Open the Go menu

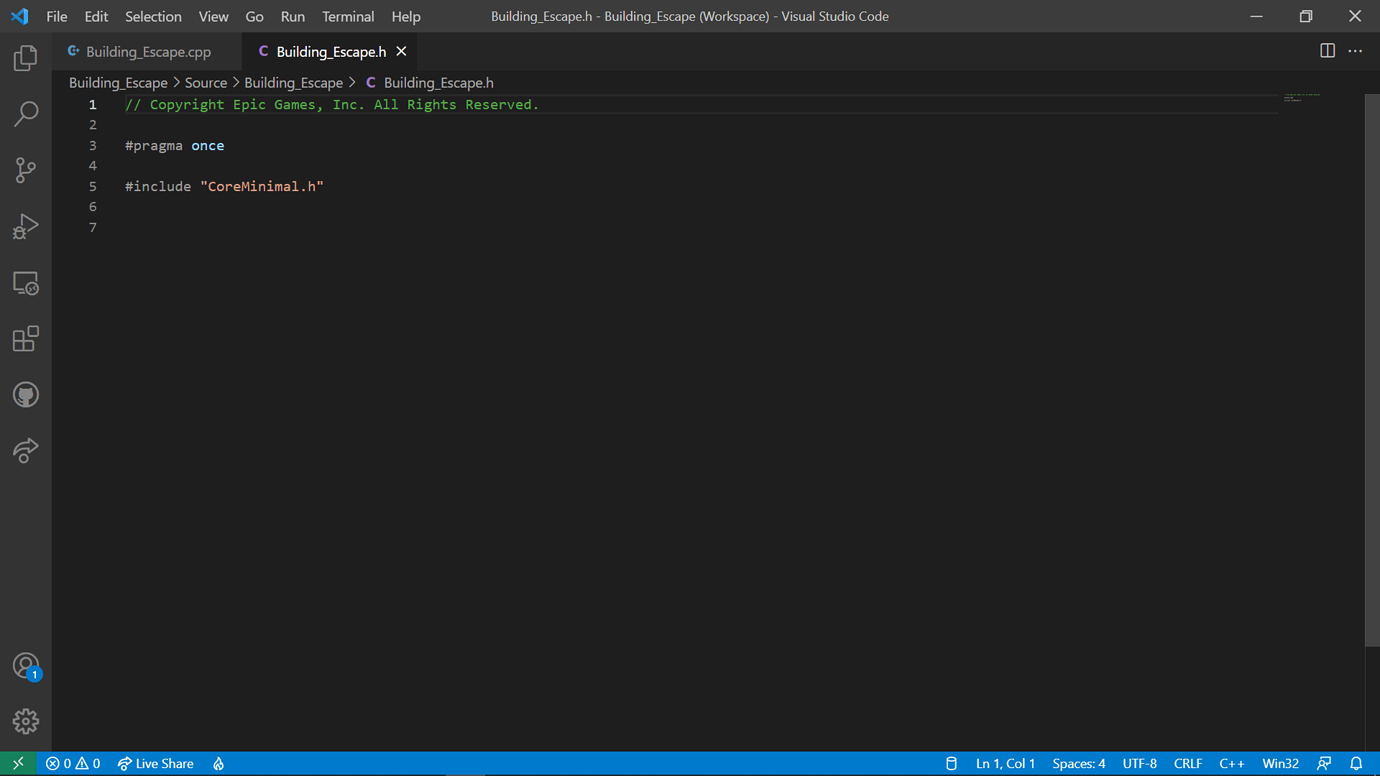254,16
